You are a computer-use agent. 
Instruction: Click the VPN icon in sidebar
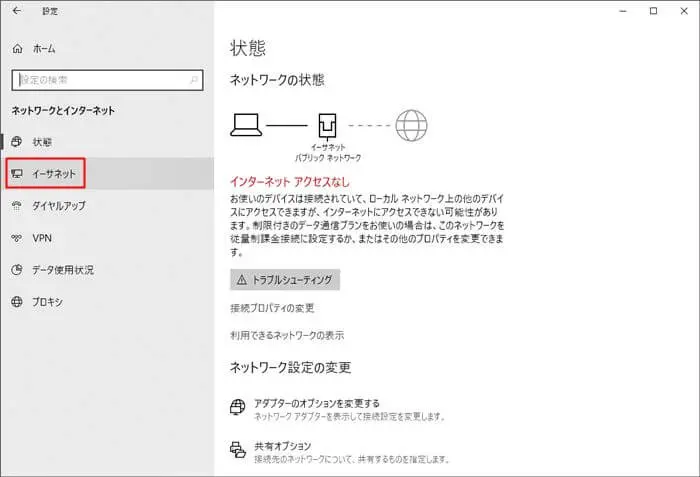16,238
